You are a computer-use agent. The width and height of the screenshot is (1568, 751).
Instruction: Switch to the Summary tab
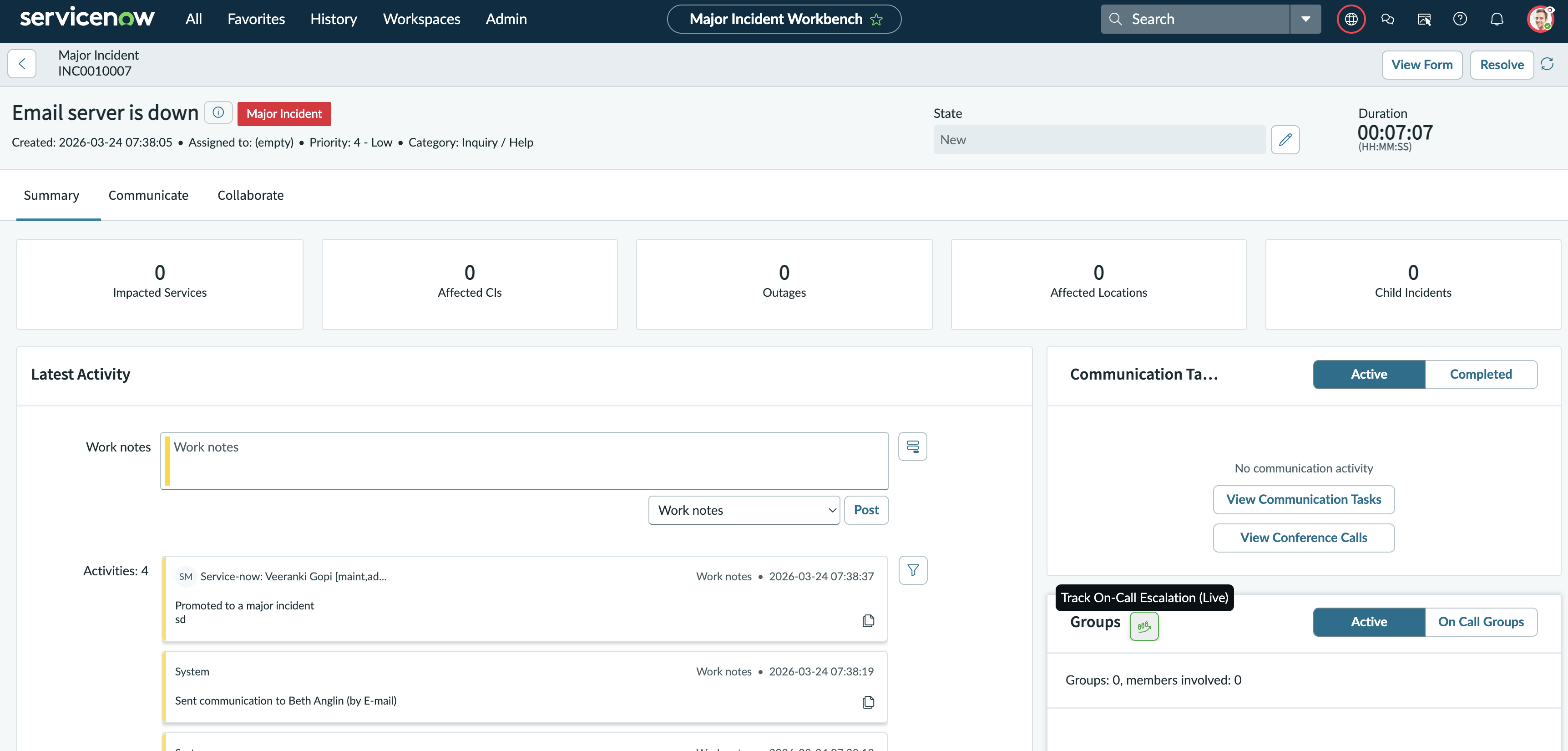tap(51, 196)
